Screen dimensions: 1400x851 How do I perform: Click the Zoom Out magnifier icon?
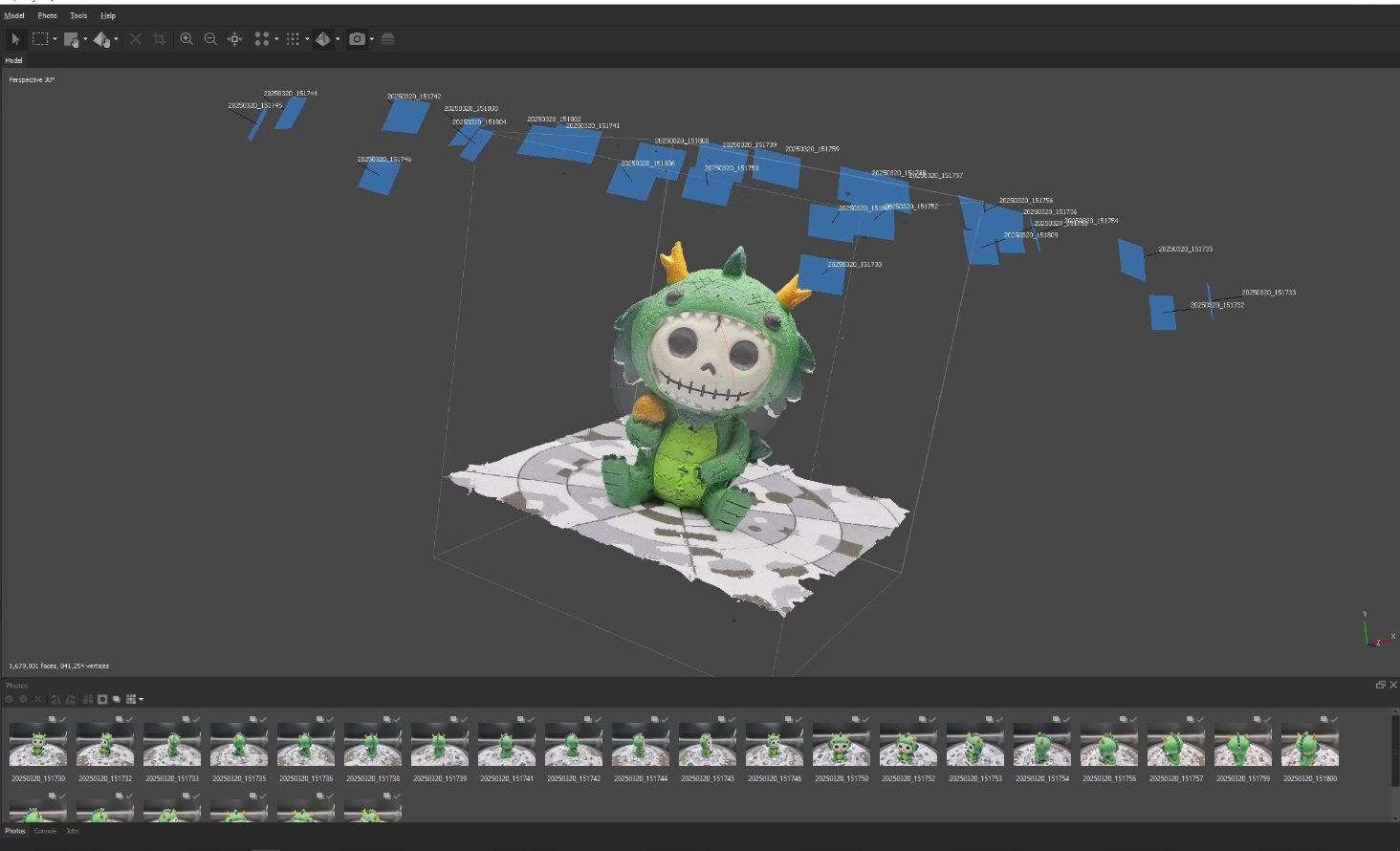[x=210, y=39]
